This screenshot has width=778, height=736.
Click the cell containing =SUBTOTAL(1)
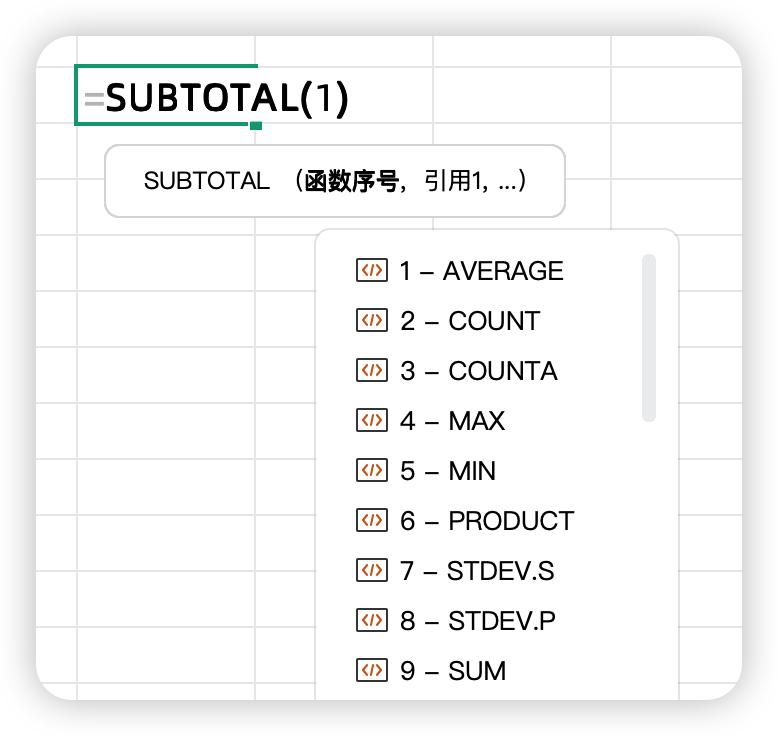[x=166, y=97]
